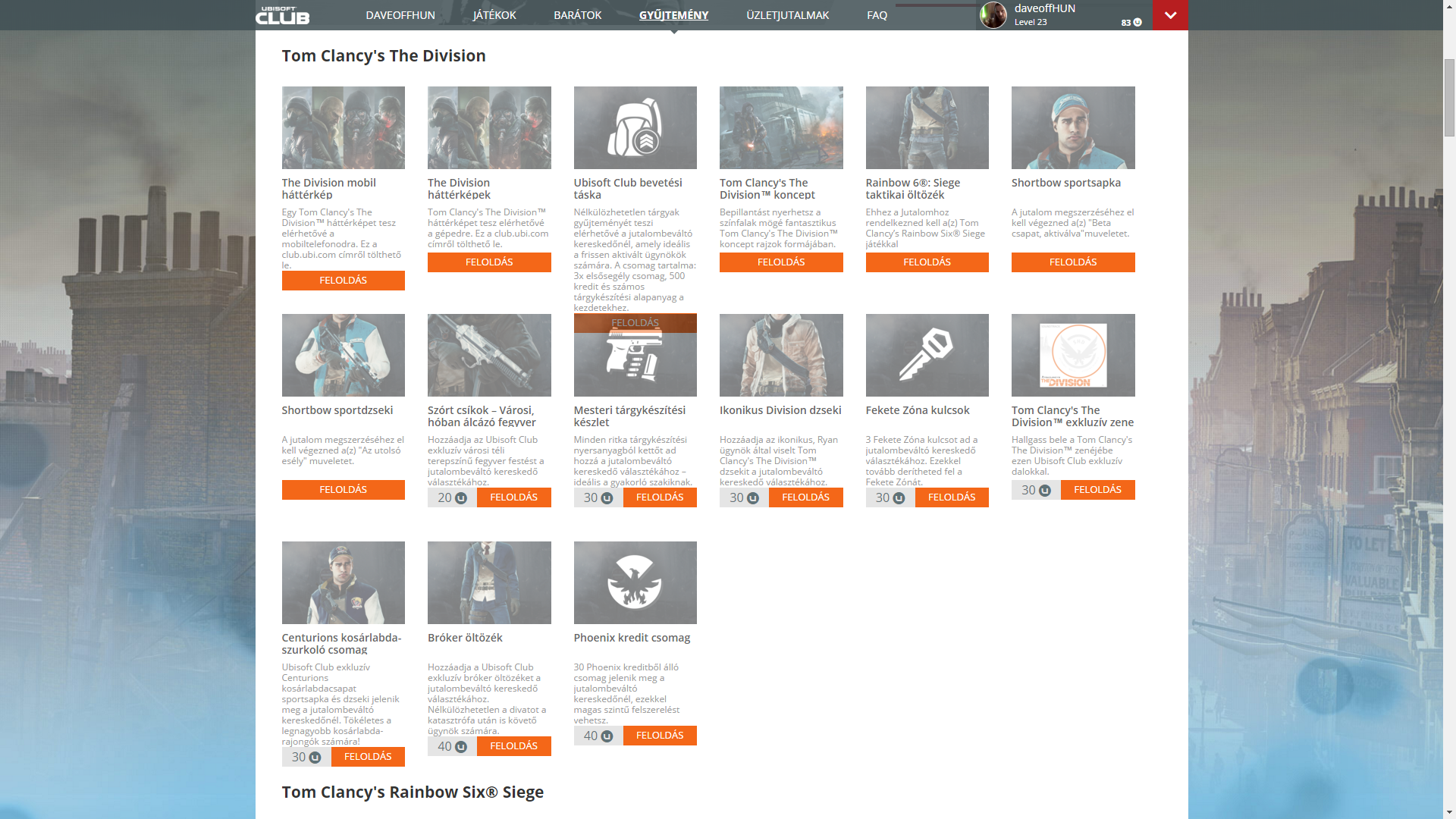This screenshot has width=1456, height=819.
Task: Click the scrollbar down arrow
Action: point(1449,813)
